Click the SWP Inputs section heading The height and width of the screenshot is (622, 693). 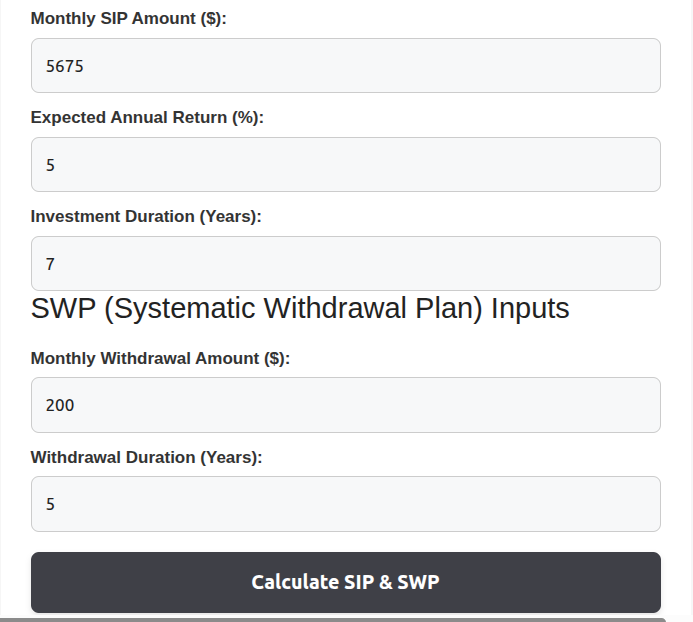click(300, 308)
